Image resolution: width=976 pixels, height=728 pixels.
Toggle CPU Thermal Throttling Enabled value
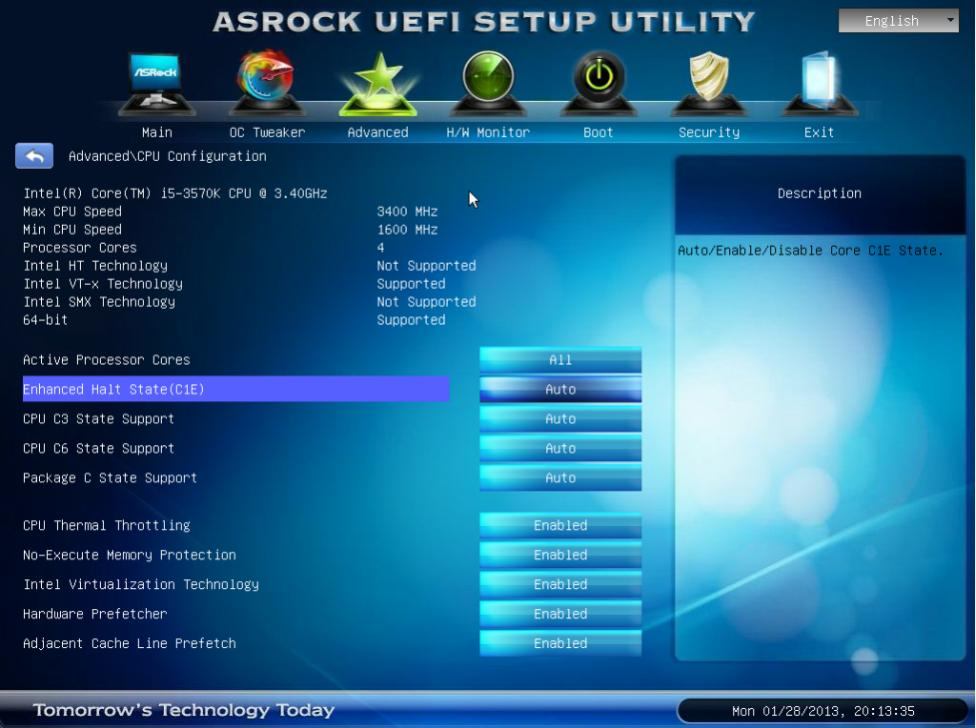tap(560, 525)
